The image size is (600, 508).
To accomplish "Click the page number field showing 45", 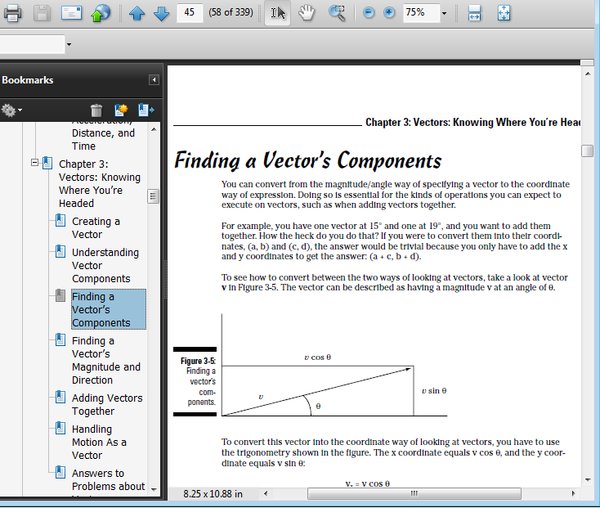I will 189,12.
